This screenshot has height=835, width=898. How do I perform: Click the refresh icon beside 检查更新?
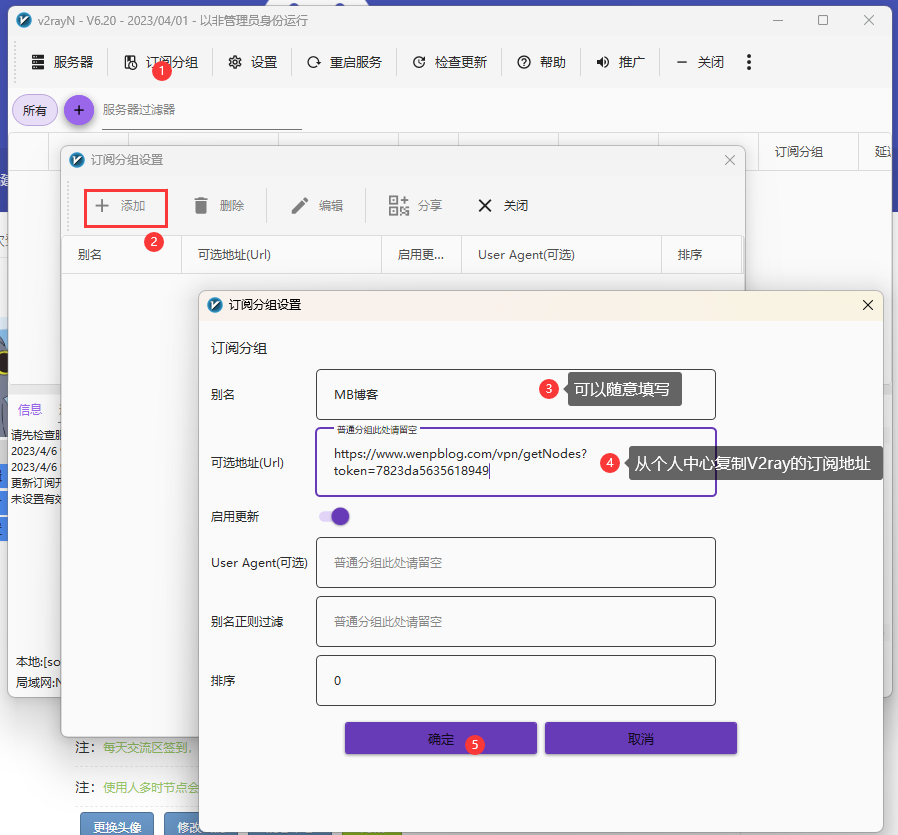pos(419,62)
